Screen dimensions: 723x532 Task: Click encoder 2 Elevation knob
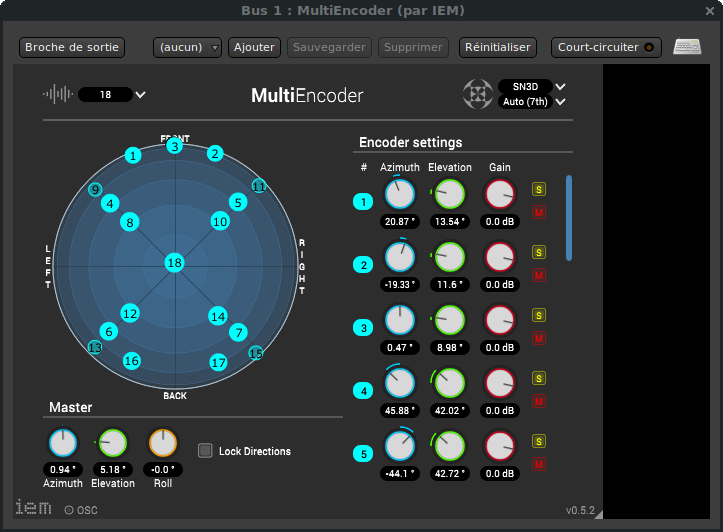coord(450,257)
